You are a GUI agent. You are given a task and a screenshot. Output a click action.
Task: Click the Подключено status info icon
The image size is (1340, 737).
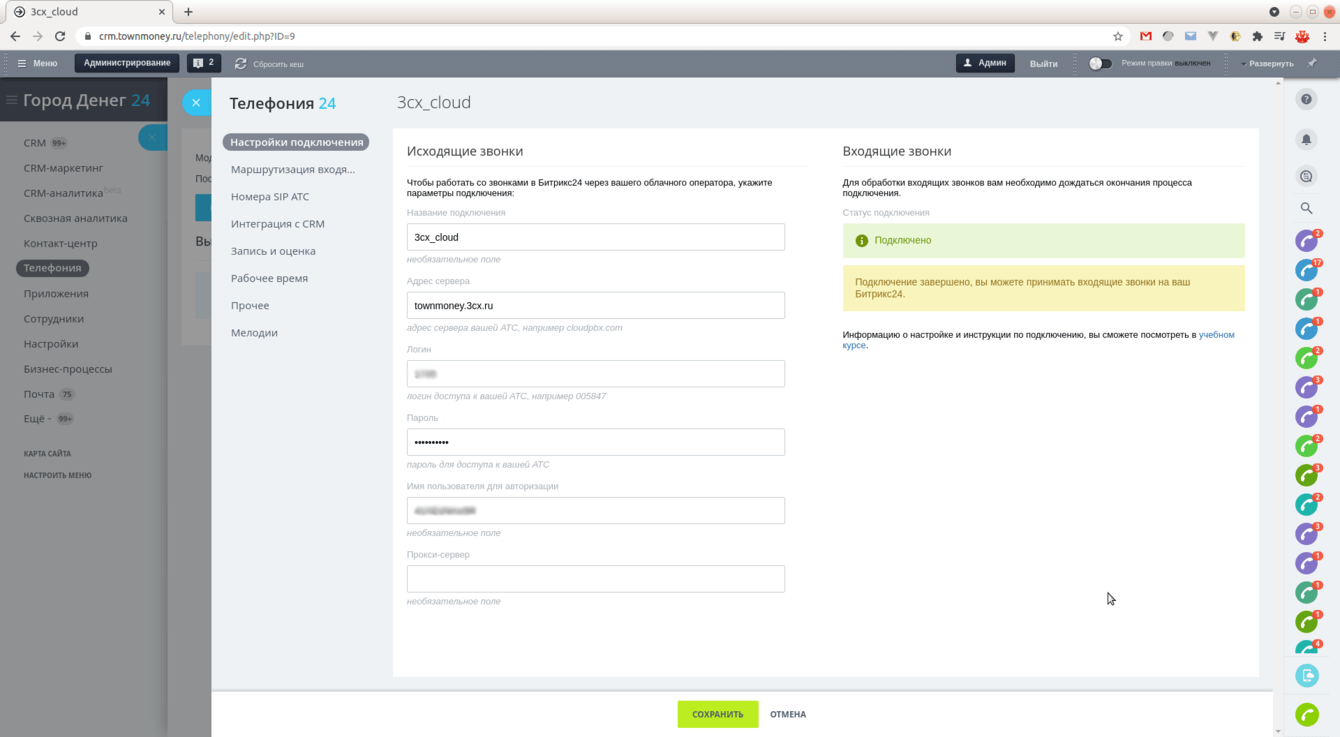(862, 241)
